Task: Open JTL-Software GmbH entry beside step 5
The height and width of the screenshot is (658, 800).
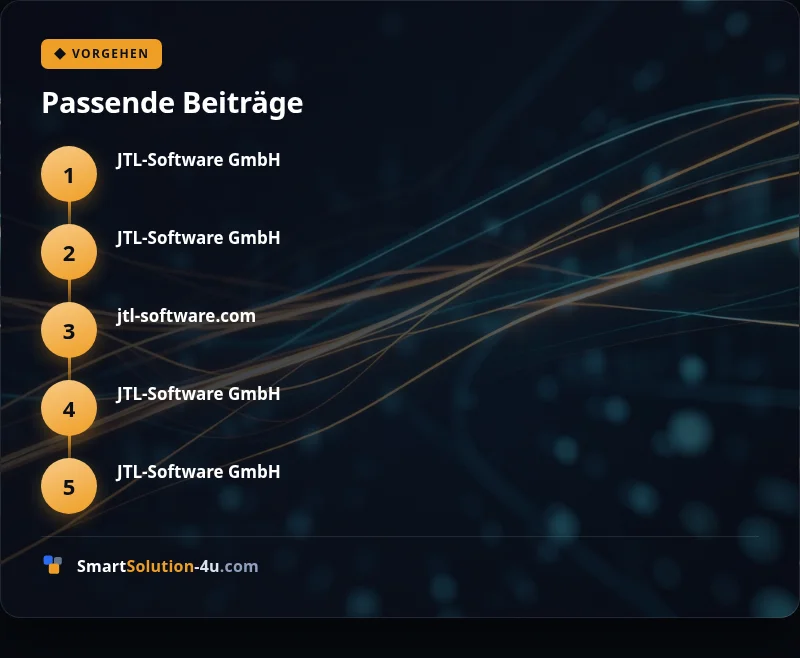Action: click(198, 472)
